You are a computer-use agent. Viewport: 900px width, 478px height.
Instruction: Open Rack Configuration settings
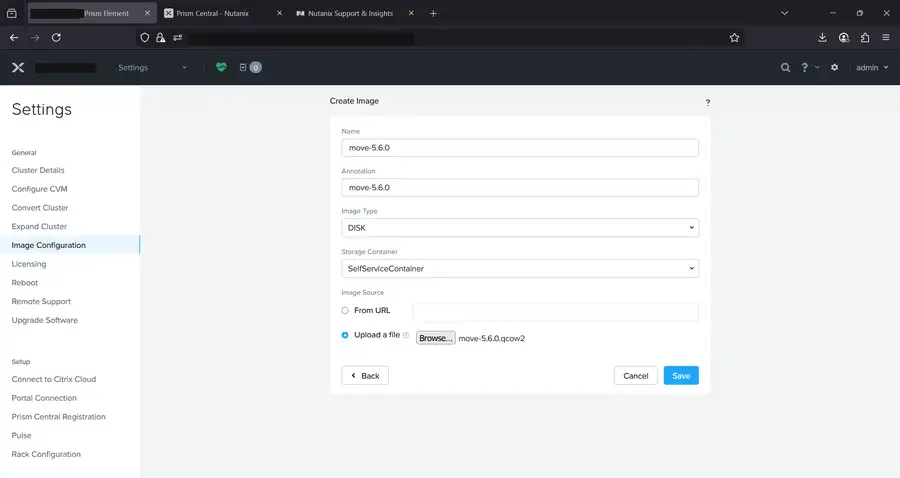click(x=46, y=454)
